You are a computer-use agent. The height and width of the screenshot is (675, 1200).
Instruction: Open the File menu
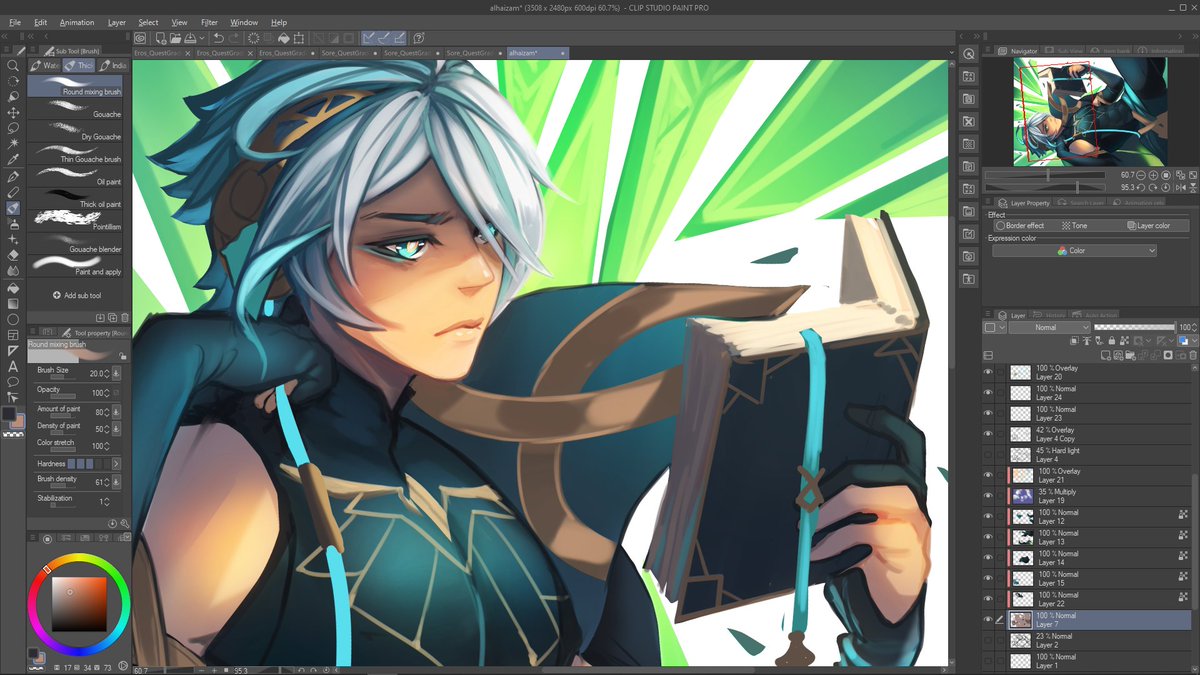[x=15, y=22]
